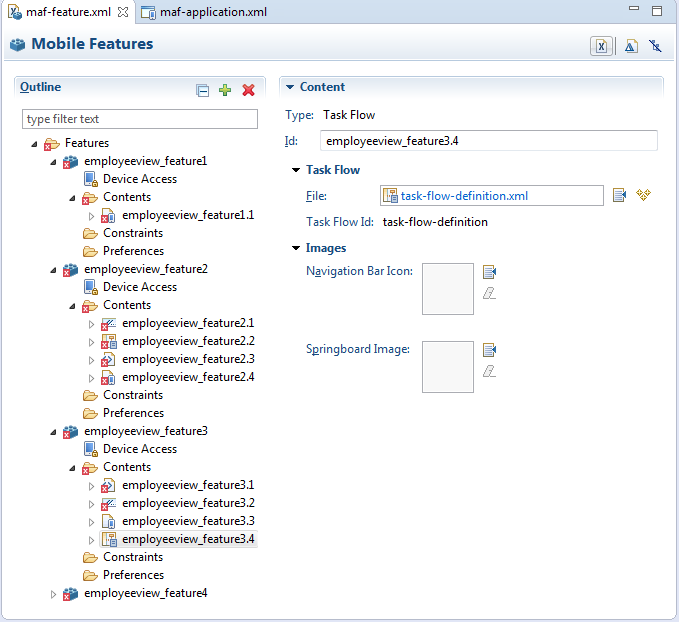Screen dimensions: 679x622
Task: Click the maf-feature.xml tab file icon
Action: coord(15,12)
